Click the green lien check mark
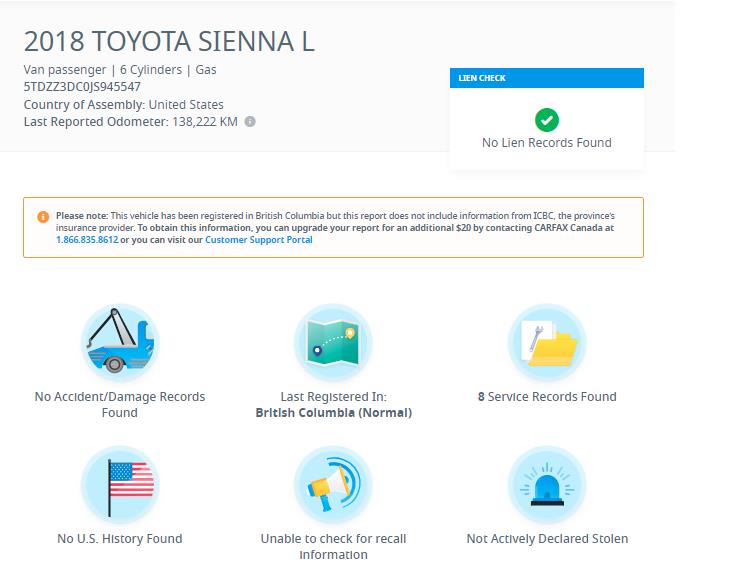732x579 pixels. coord(547,120)
